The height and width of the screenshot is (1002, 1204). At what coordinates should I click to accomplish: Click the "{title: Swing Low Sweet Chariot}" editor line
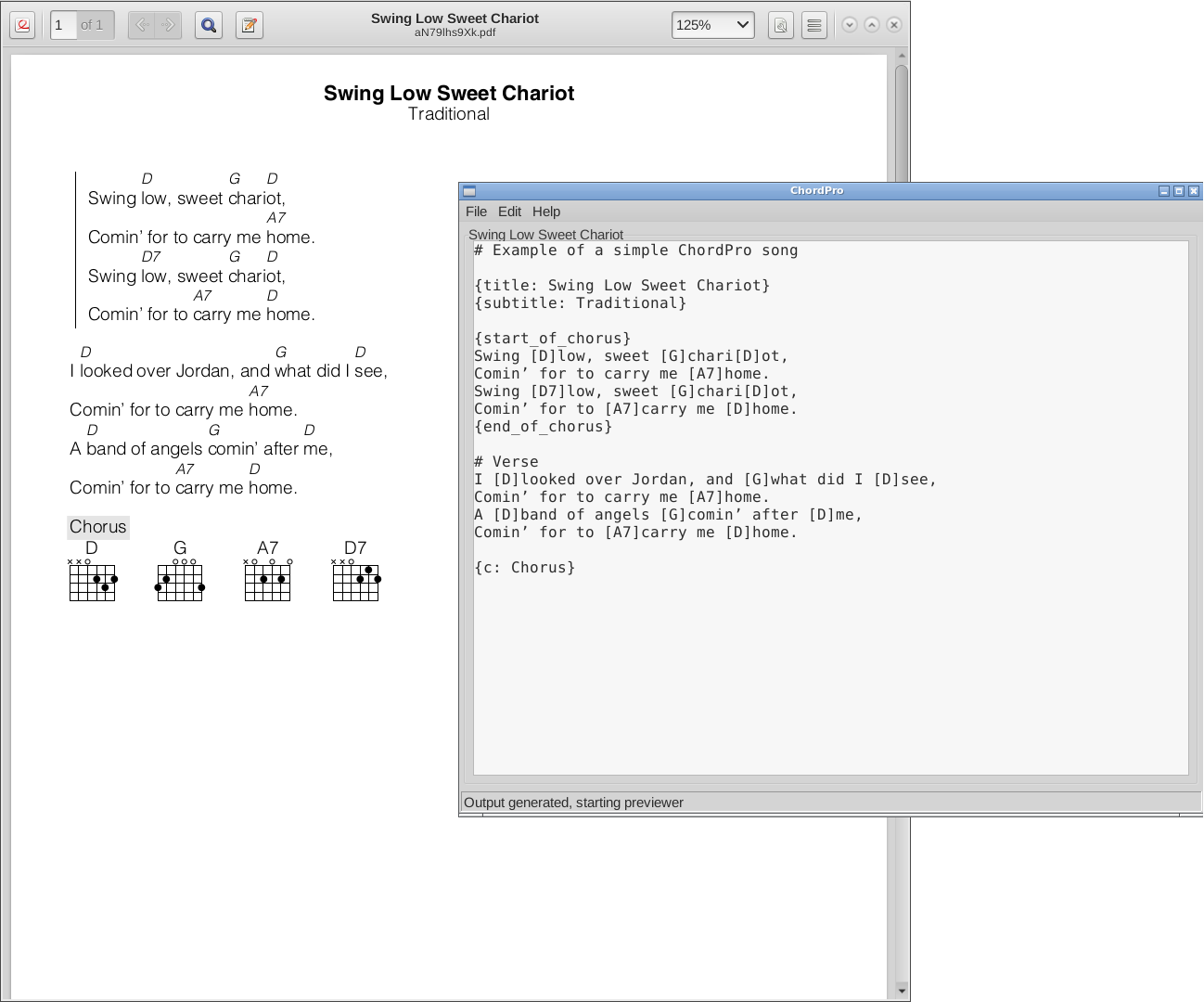(x=621, y=286)
